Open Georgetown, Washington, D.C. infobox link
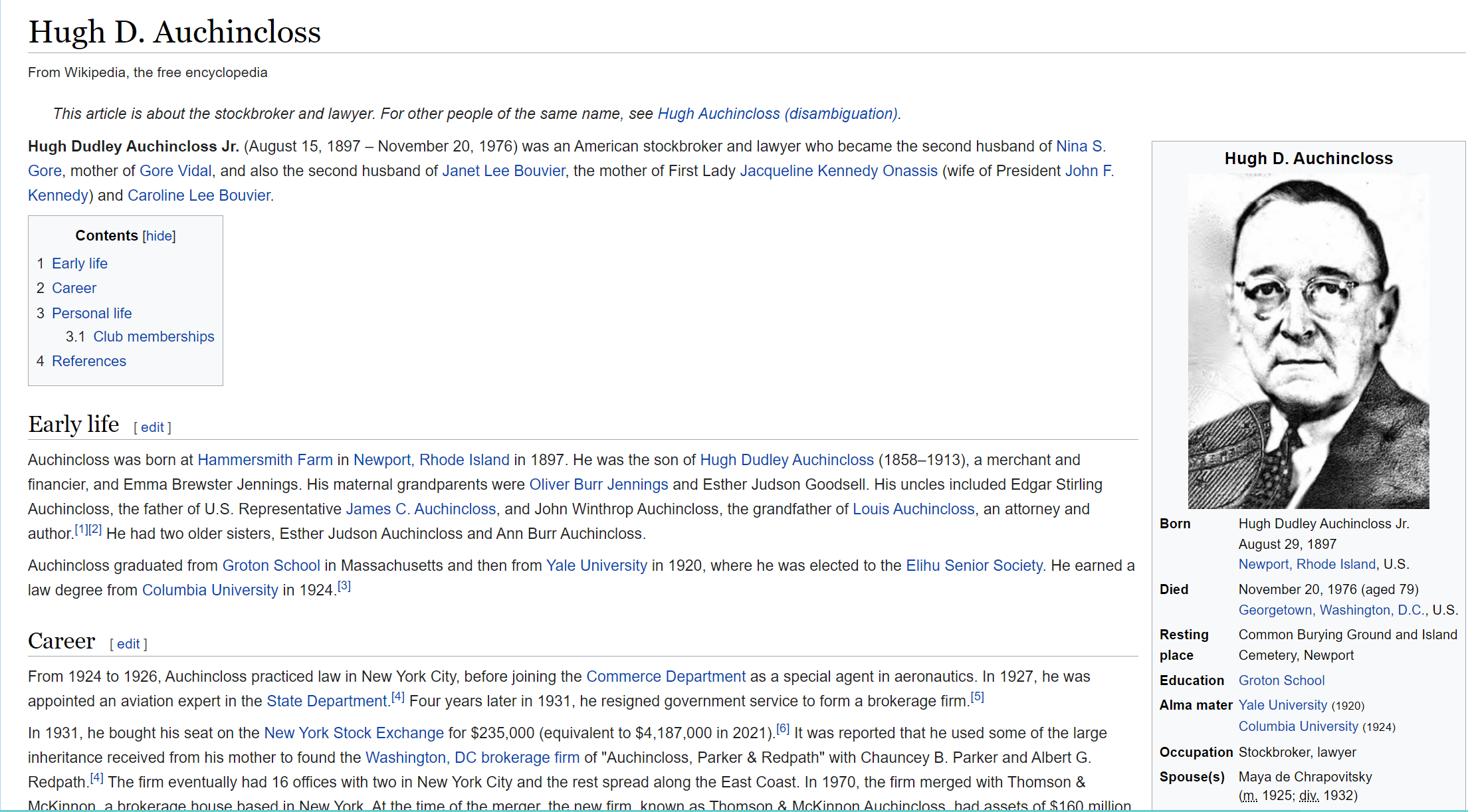 point(1332,610)
